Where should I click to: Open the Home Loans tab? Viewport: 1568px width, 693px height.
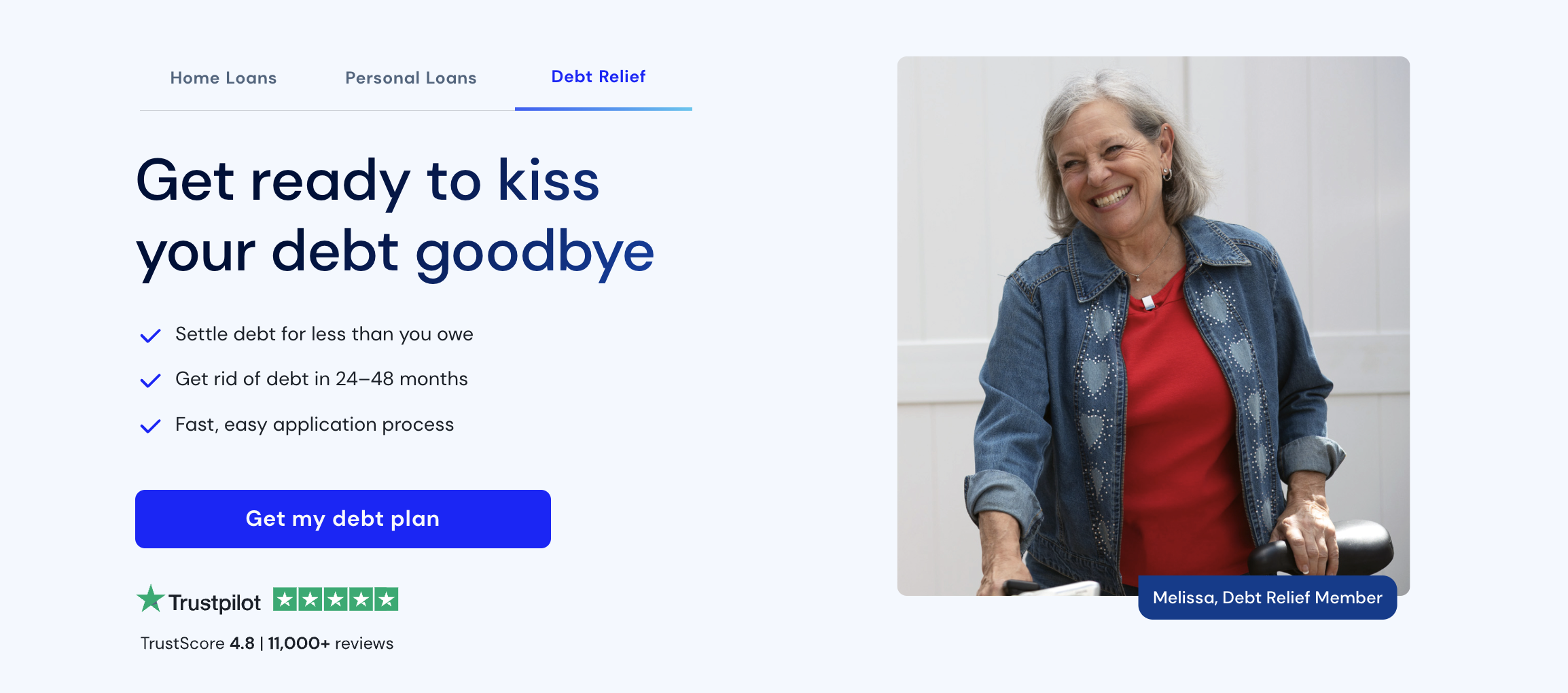[224, 78]
